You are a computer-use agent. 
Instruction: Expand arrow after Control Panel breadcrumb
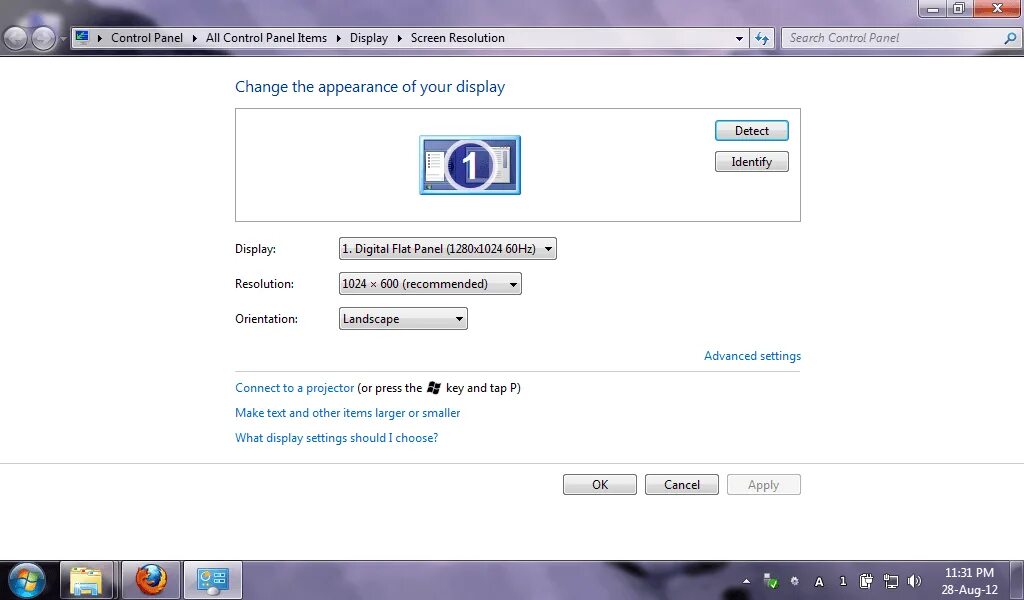(195, 38)
